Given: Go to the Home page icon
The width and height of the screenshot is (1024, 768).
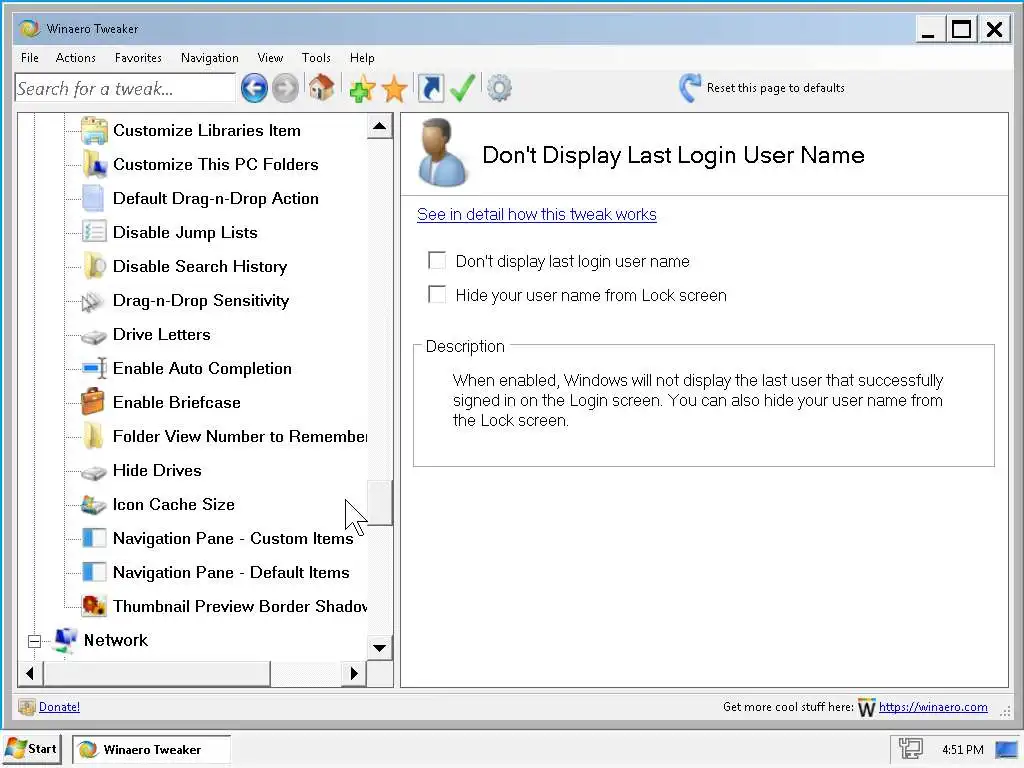Looking at the screenshot, I should click(321, 88).
